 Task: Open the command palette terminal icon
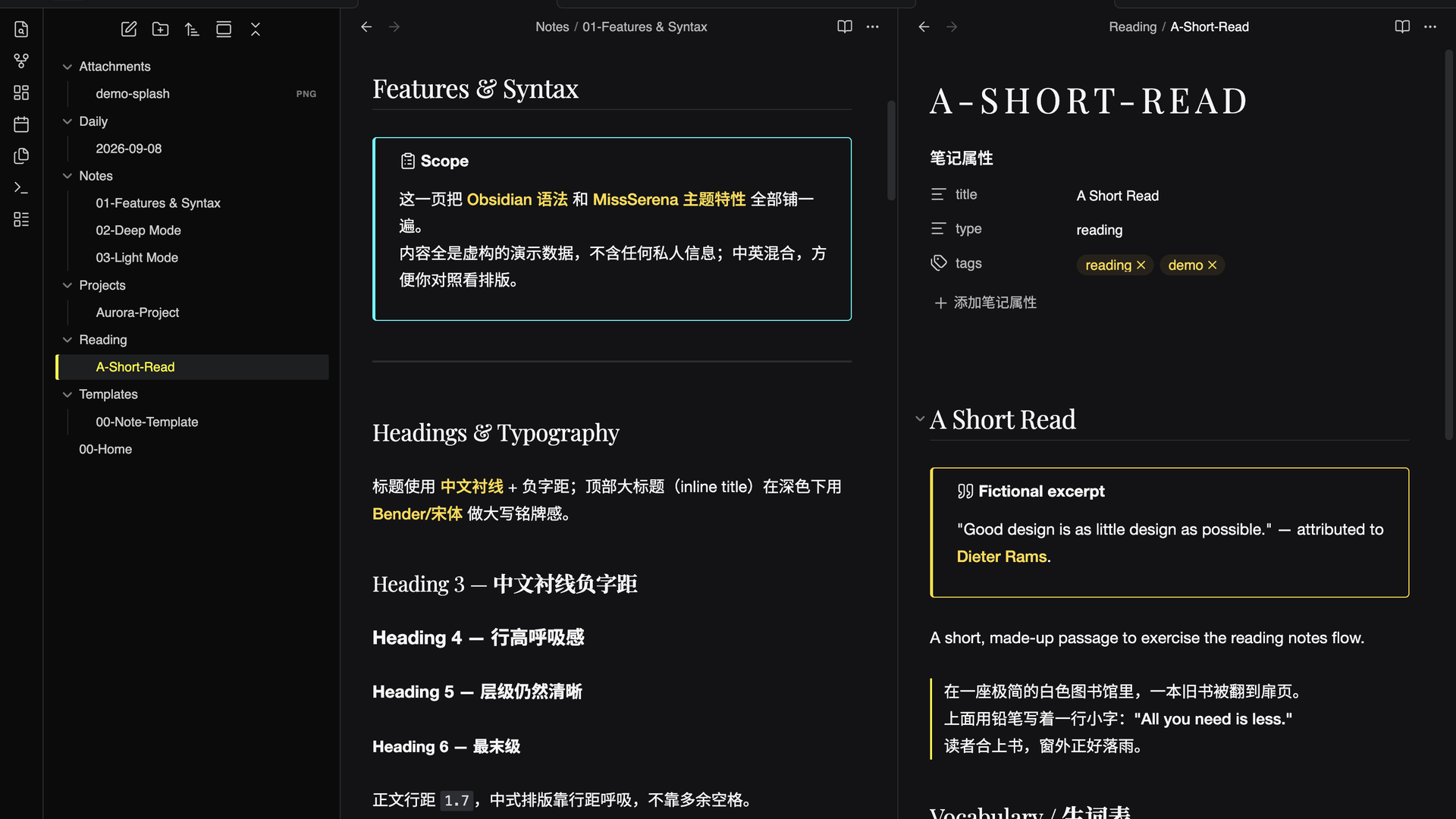click(21, 187)
